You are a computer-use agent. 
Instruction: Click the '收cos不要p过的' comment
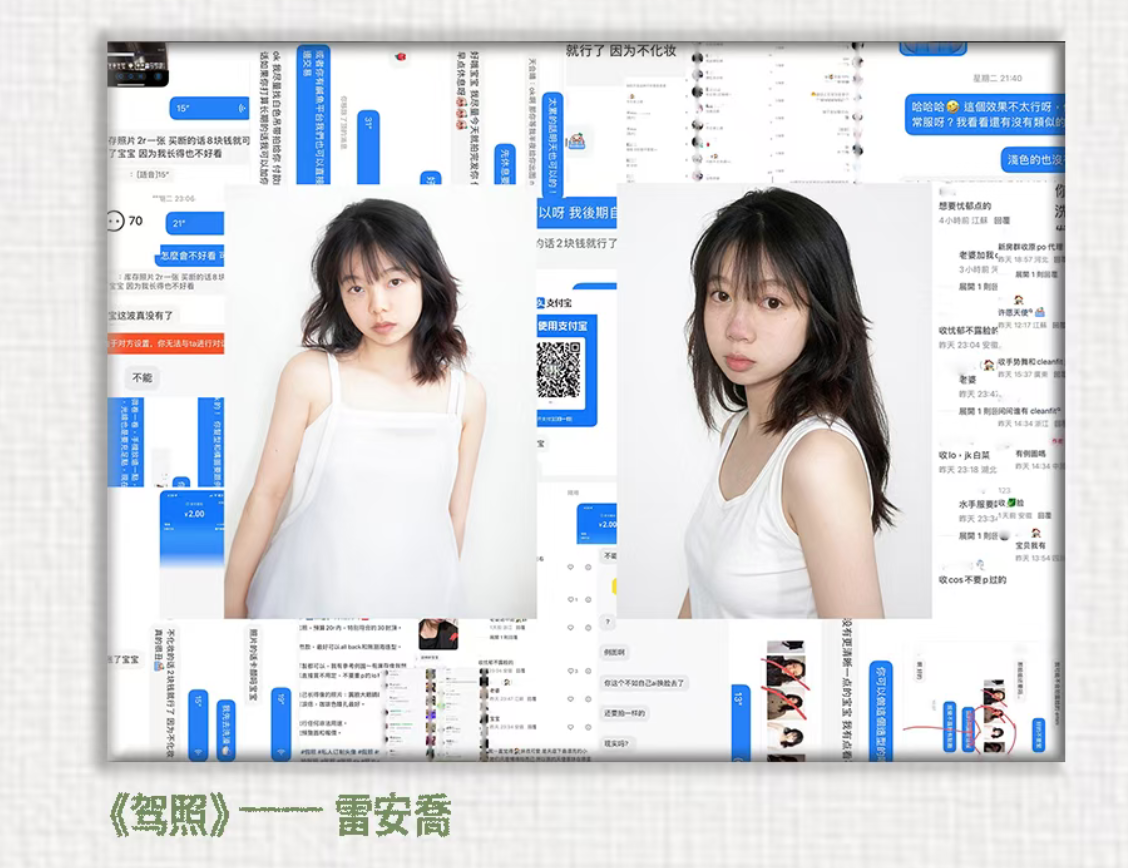(x=972, y=579)
